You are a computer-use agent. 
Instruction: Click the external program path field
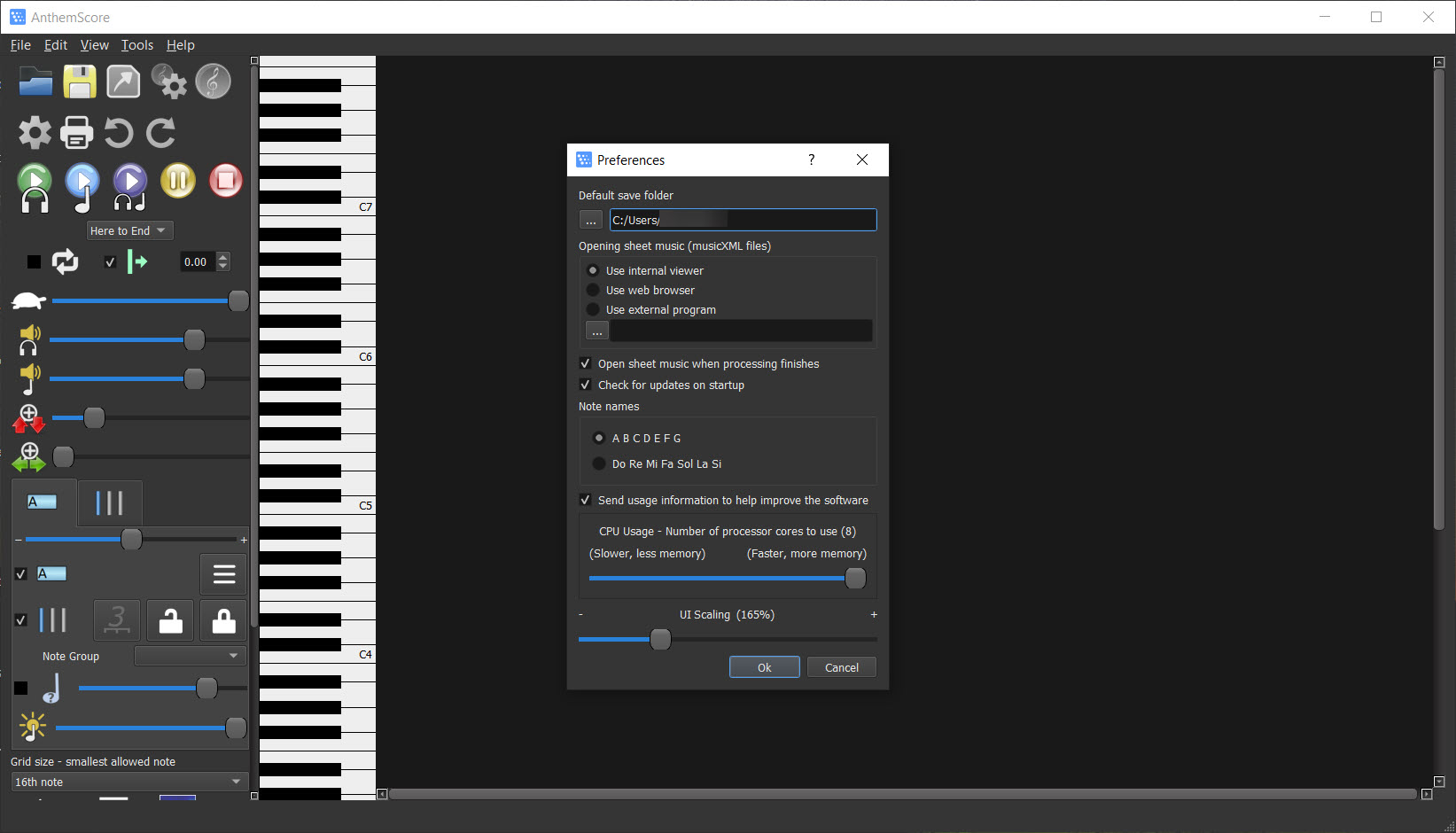click(742, 331)
